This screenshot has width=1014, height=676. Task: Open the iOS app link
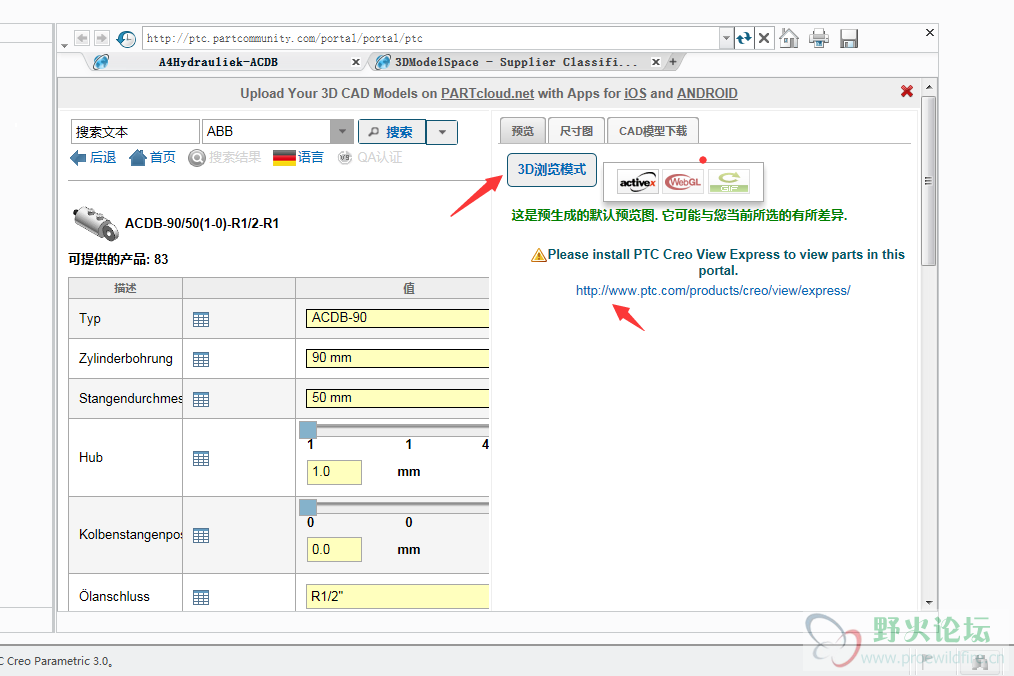634,93
